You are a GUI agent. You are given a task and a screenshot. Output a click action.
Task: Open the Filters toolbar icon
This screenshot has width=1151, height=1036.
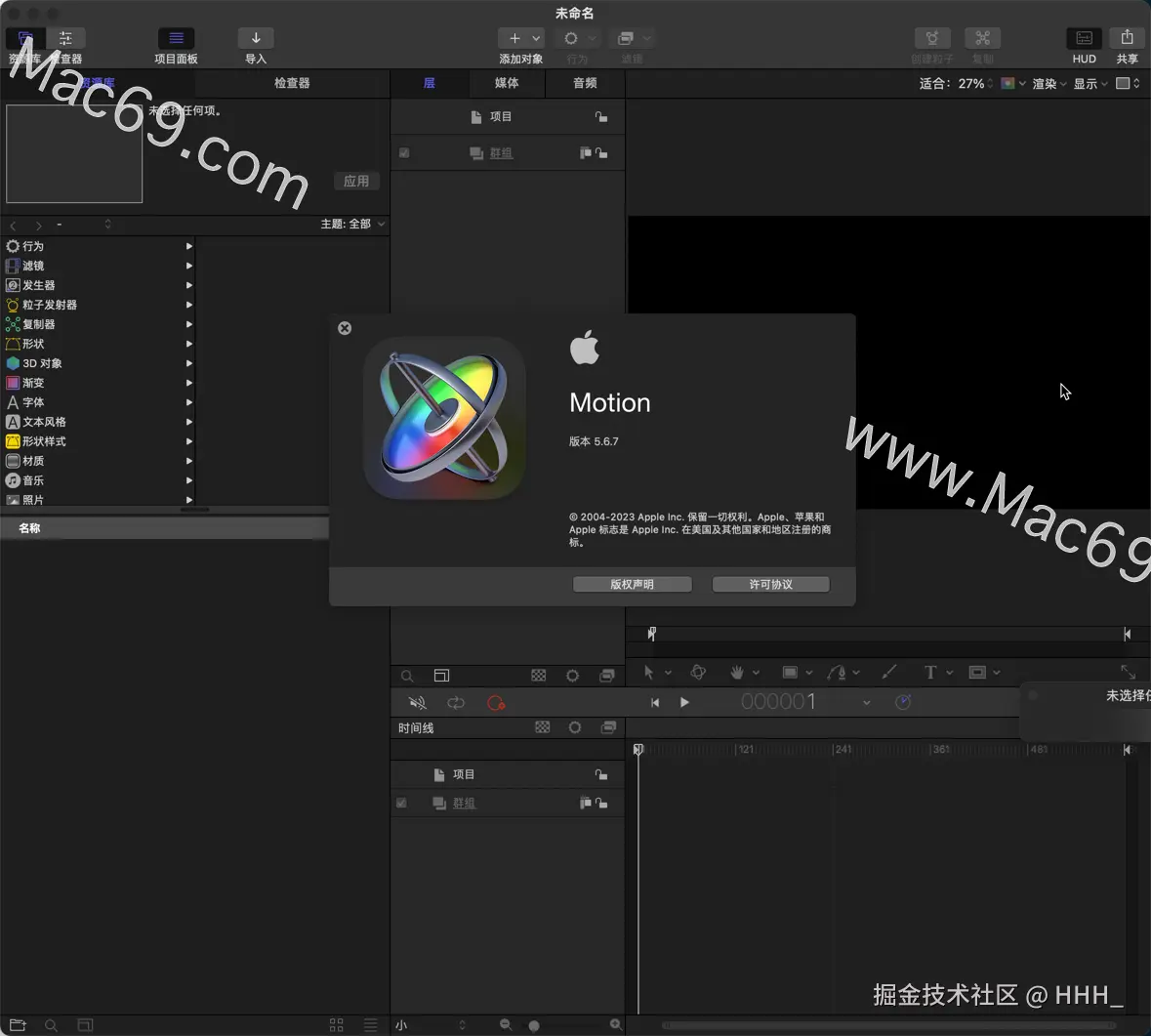click(x=626, y=38)
